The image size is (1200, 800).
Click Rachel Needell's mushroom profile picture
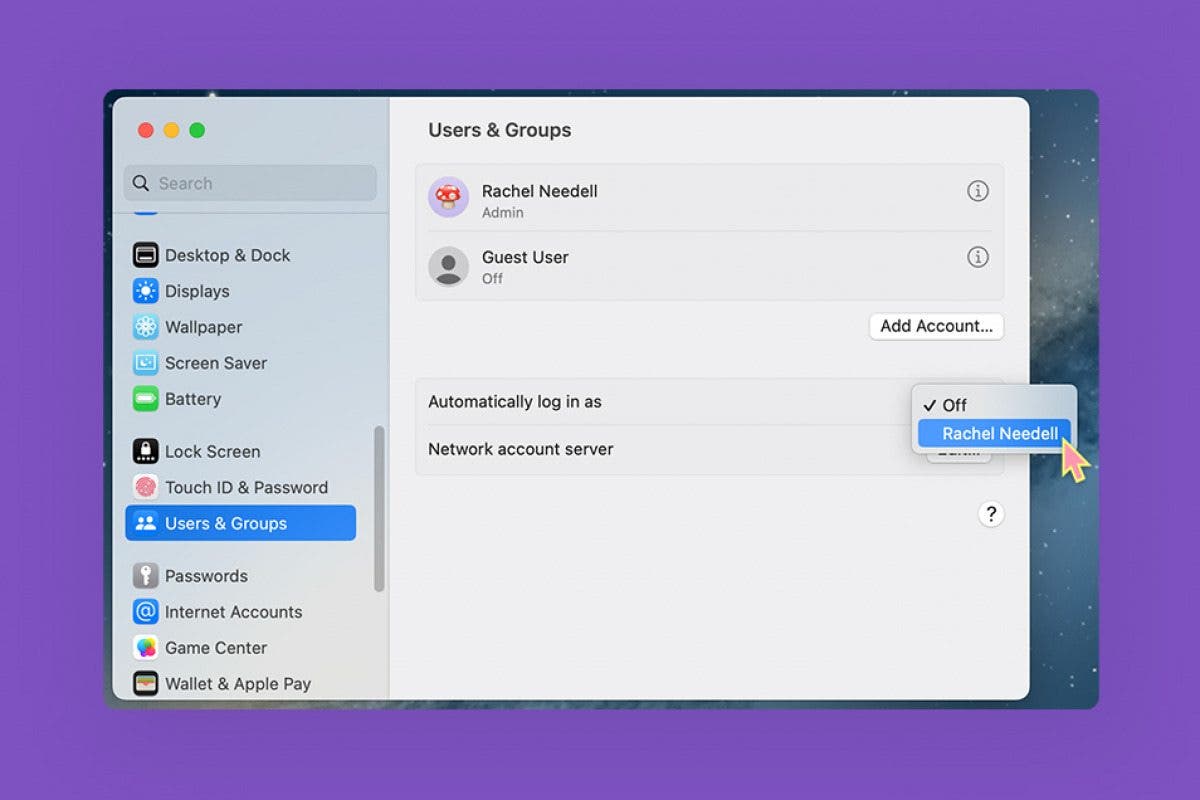tap(448, 198)
